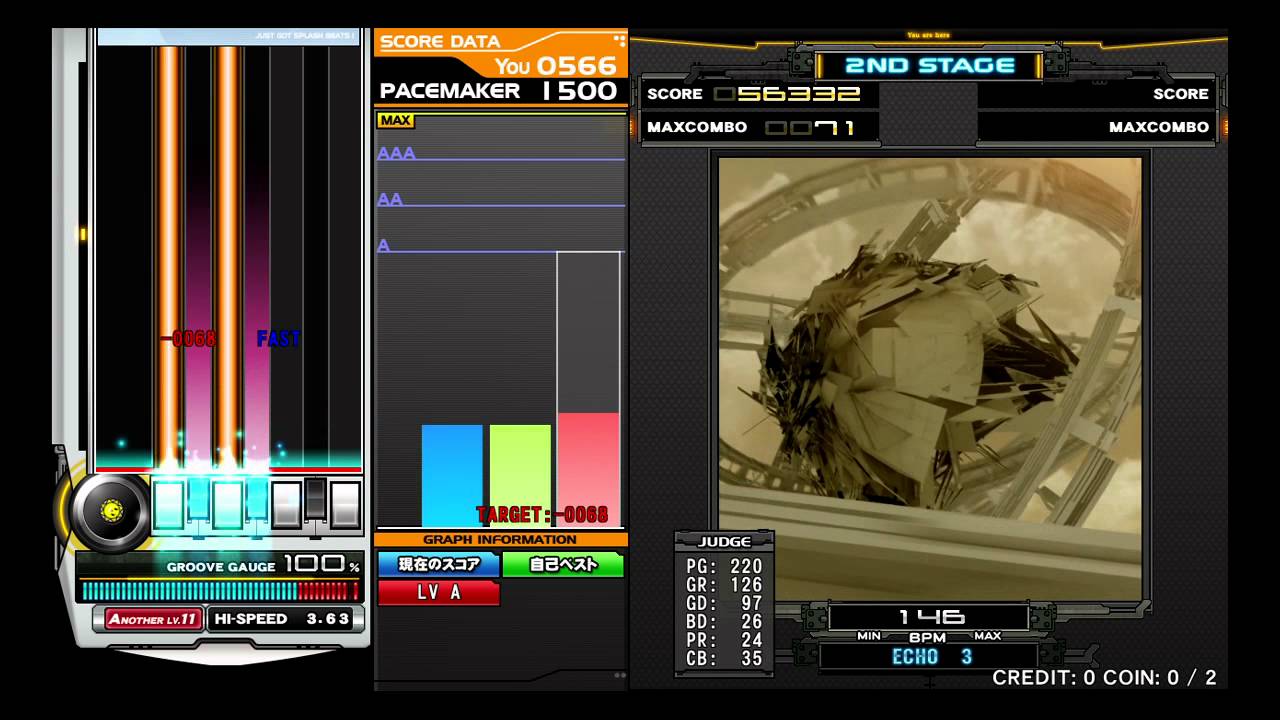
Task: Click the AAA rank line label
Action: 396,153
